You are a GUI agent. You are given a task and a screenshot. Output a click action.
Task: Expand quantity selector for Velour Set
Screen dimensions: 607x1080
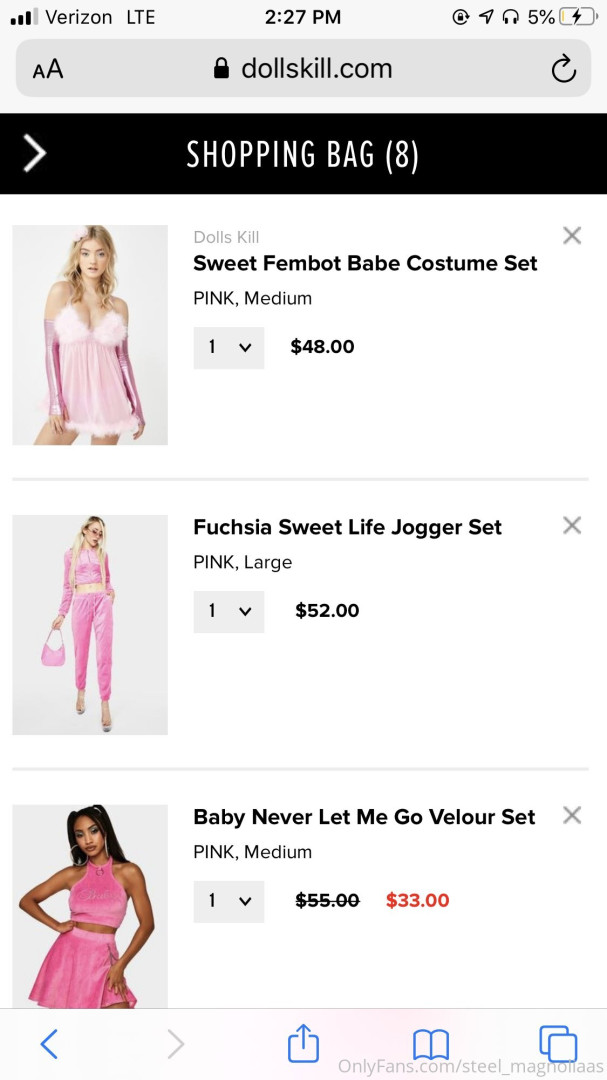point(229,901)
